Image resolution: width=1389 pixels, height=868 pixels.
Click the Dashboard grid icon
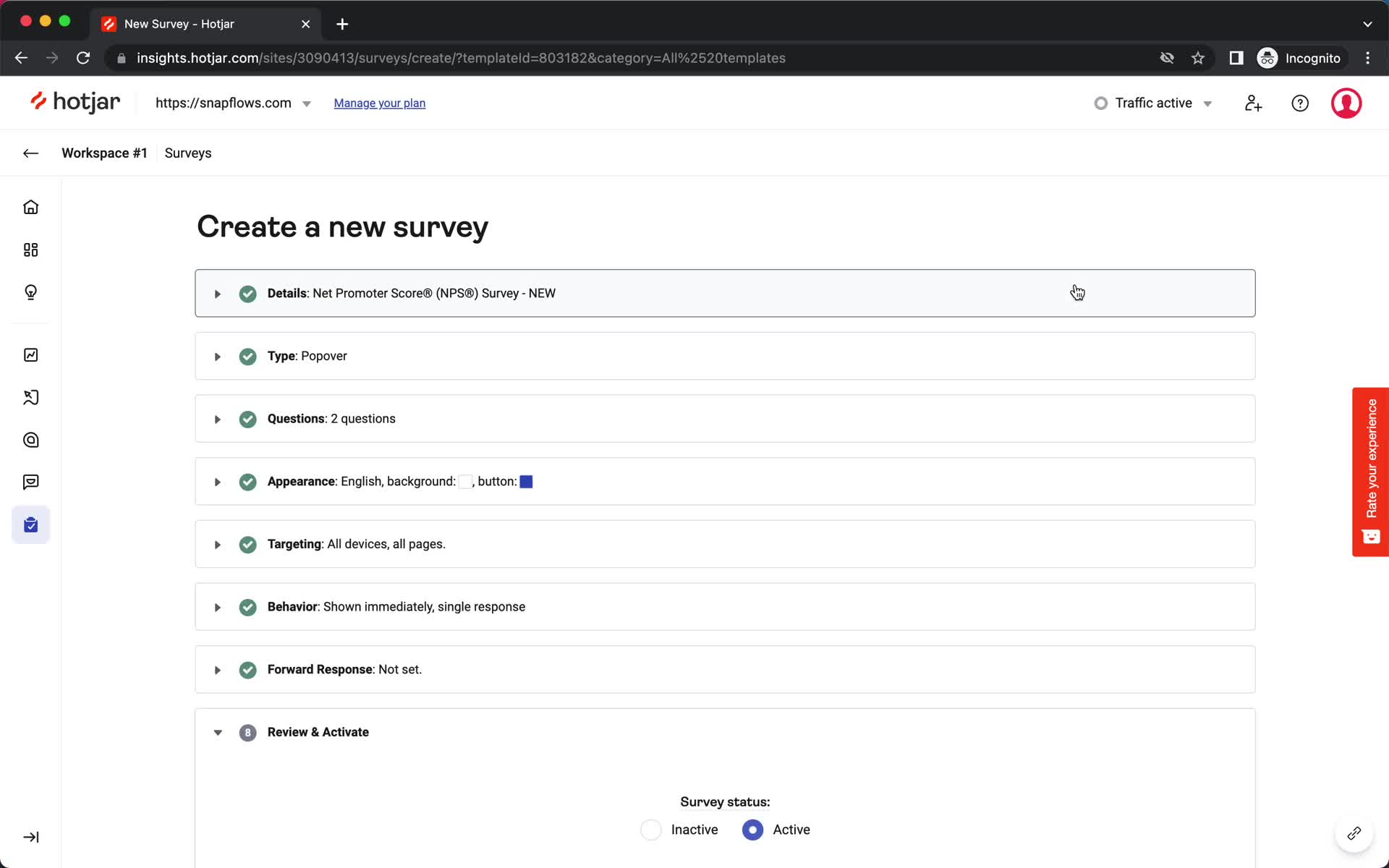tap(31, 249)
